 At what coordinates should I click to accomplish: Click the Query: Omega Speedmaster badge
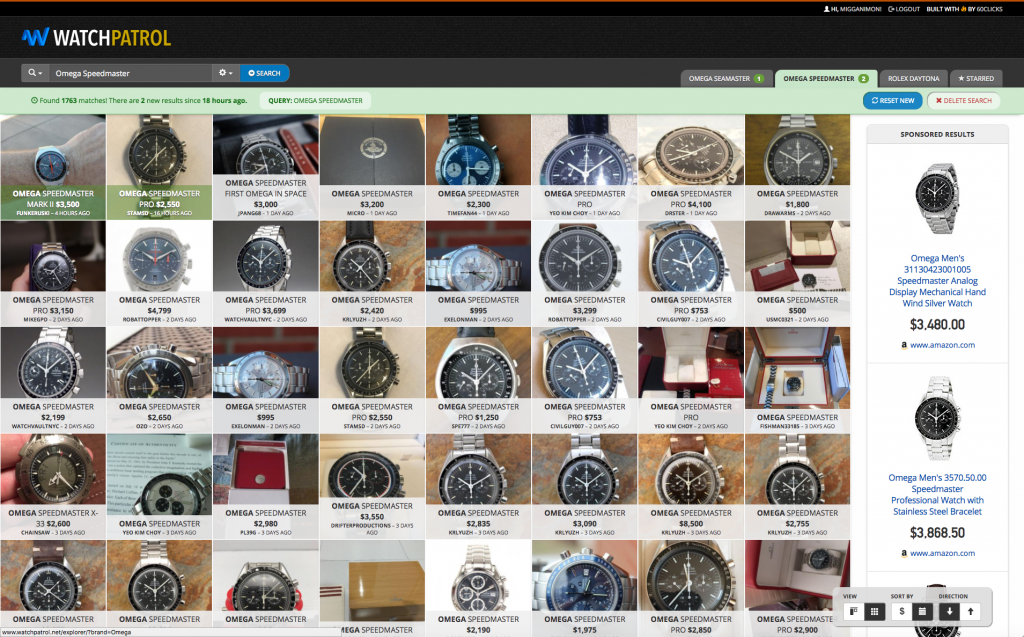click(x=315, y=101)
